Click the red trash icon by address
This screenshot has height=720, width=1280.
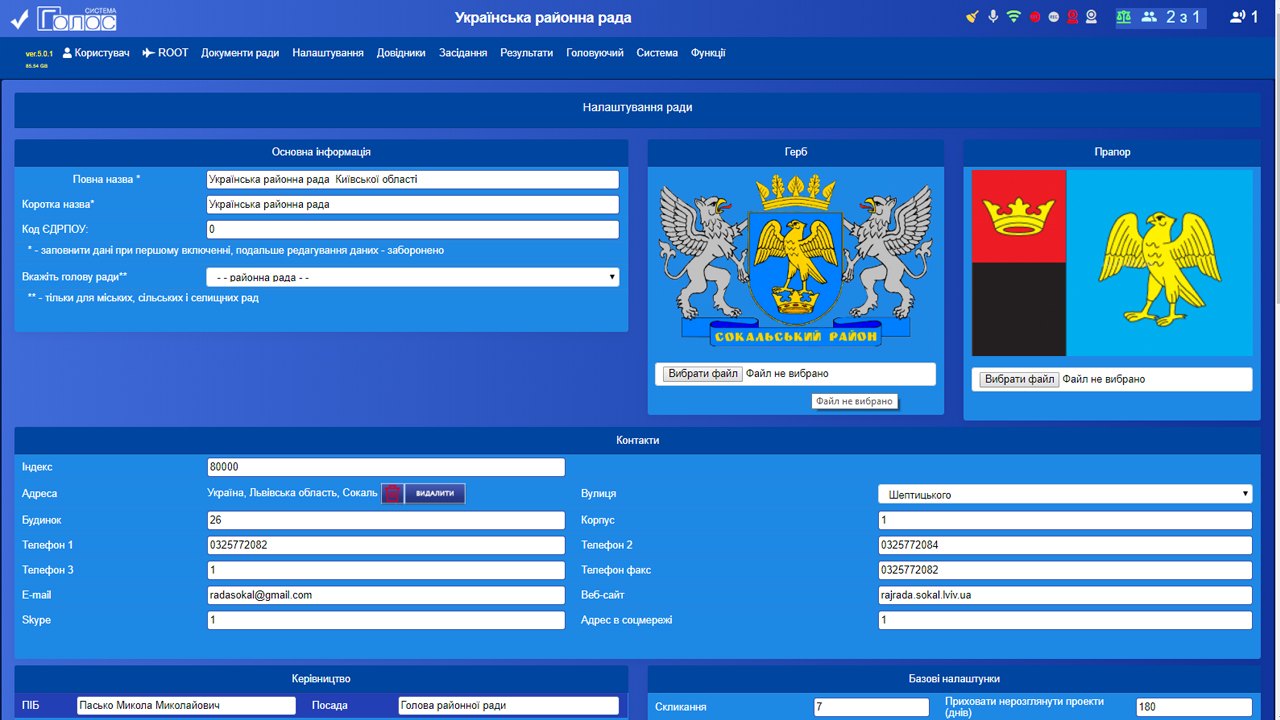click(392, 493)
